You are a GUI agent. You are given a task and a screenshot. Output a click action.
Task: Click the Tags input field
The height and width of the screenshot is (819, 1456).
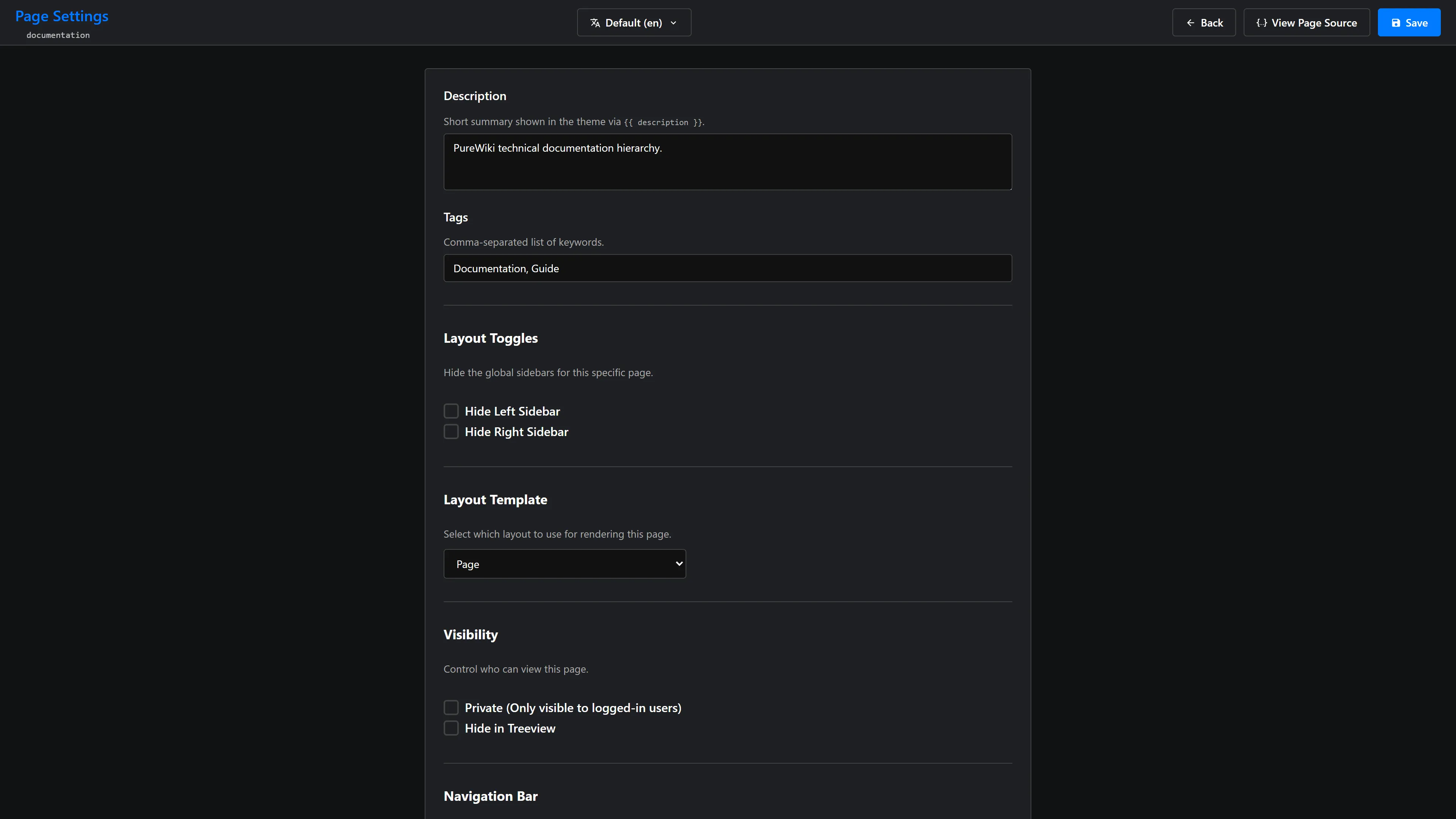point(728,268)
